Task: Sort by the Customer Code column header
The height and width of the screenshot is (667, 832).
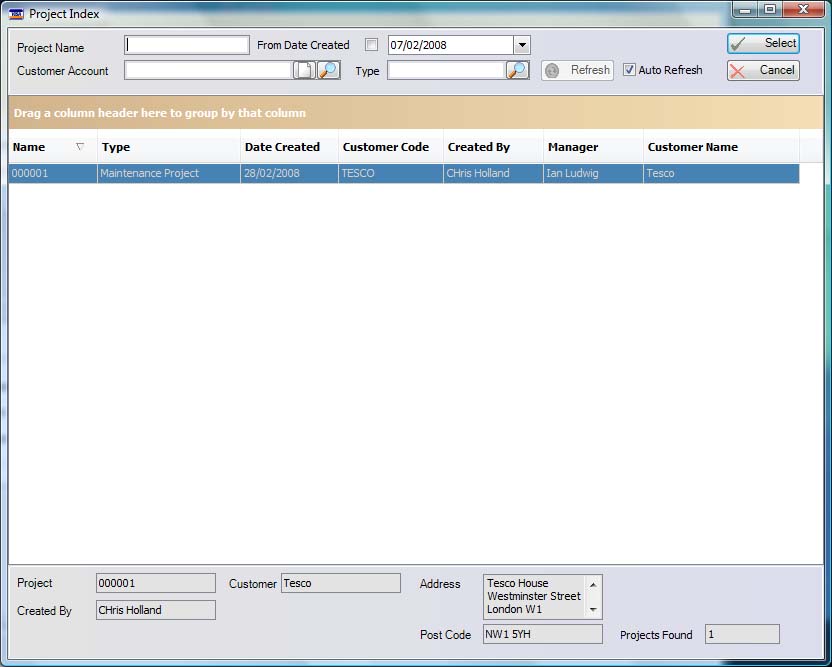Action: (386, 147)
